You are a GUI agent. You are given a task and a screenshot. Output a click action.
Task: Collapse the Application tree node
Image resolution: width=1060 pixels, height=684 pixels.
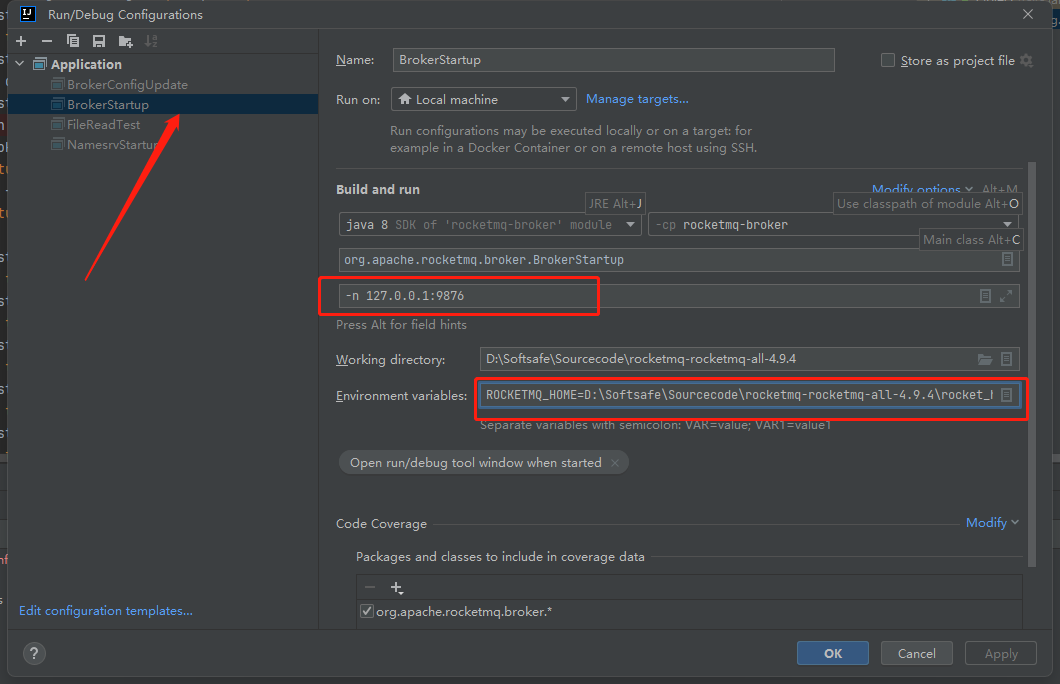pyautogui.click(x=20, y=64)
